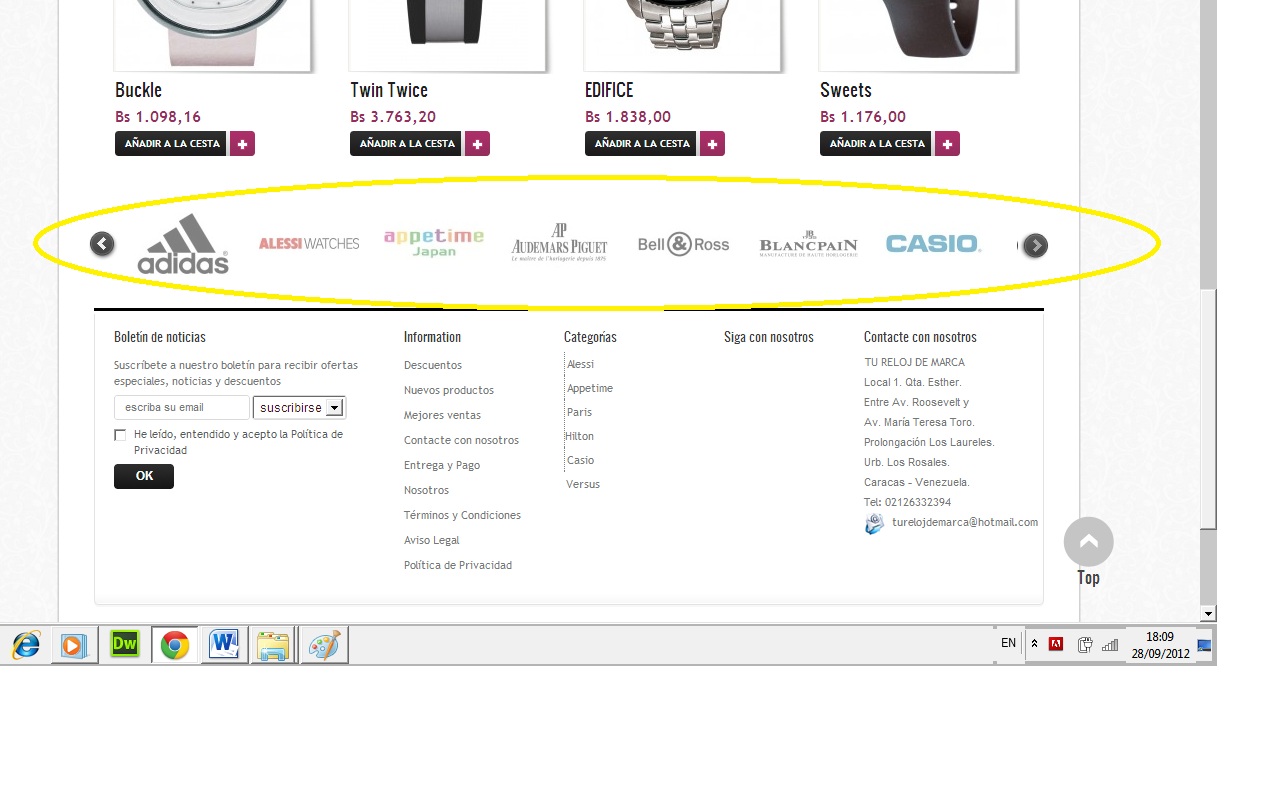Accept the Política de Privacidad checkbox
This screenshot has height=800, width=1280.
click(x=120, y=435)
